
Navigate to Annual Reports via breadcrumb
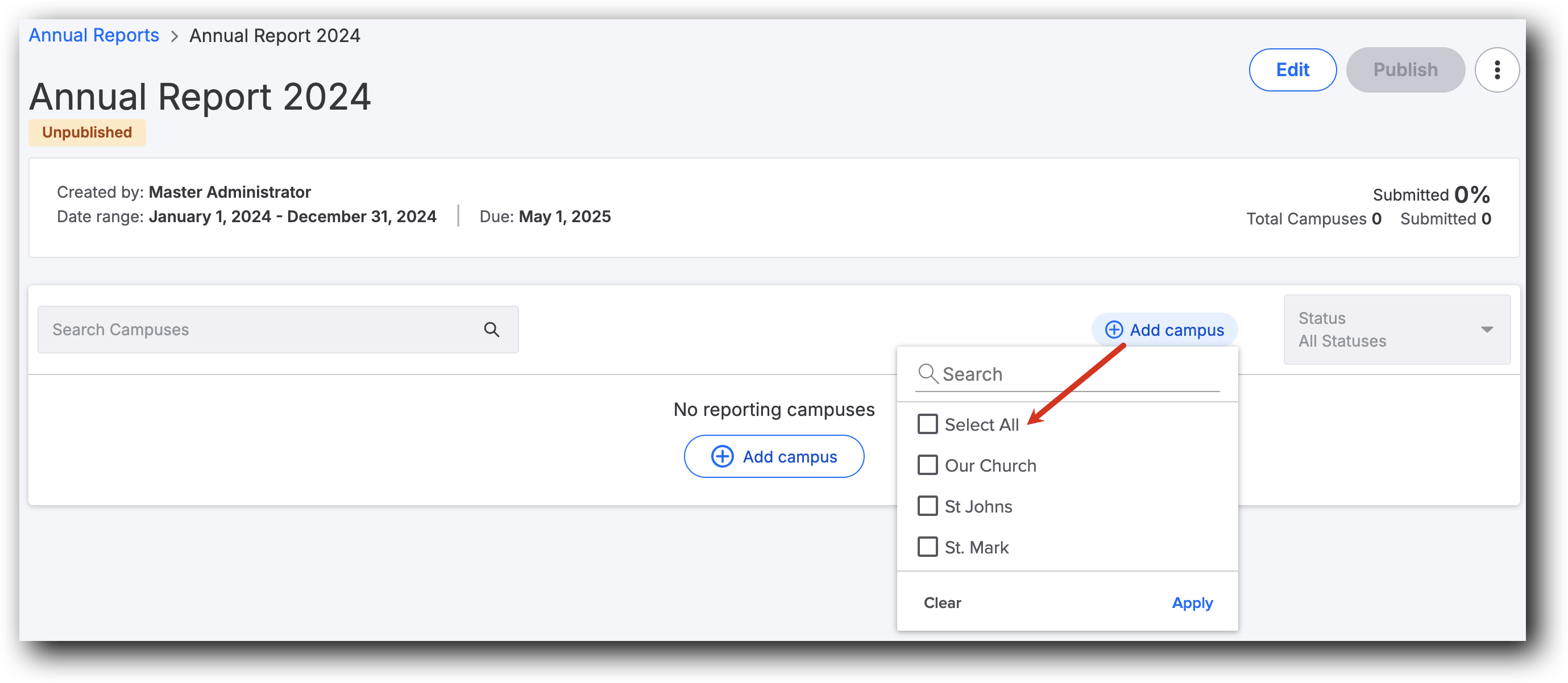[93, 35]
